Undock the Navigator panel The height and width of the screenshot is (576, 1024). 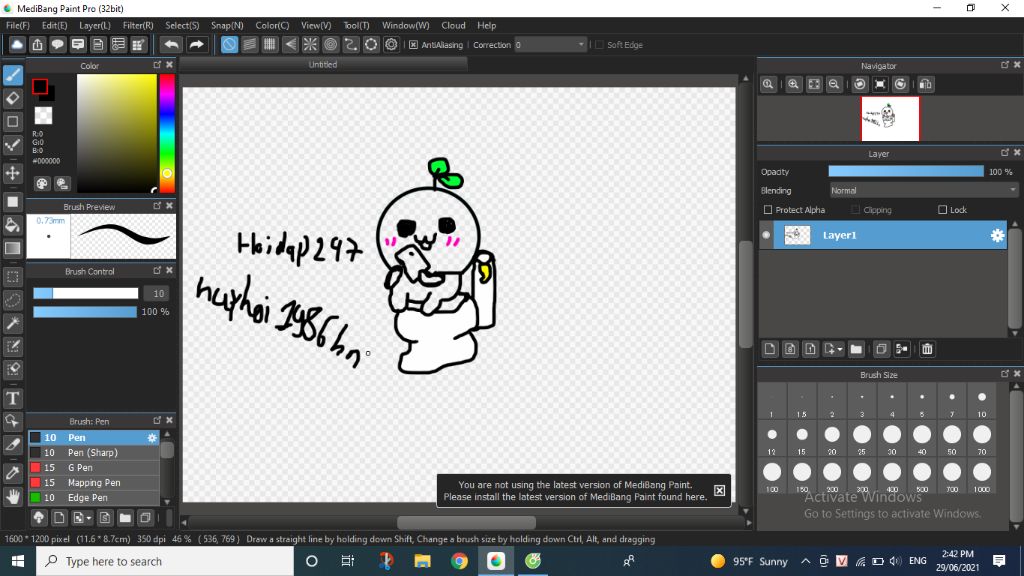click(x=1004, y=65)
